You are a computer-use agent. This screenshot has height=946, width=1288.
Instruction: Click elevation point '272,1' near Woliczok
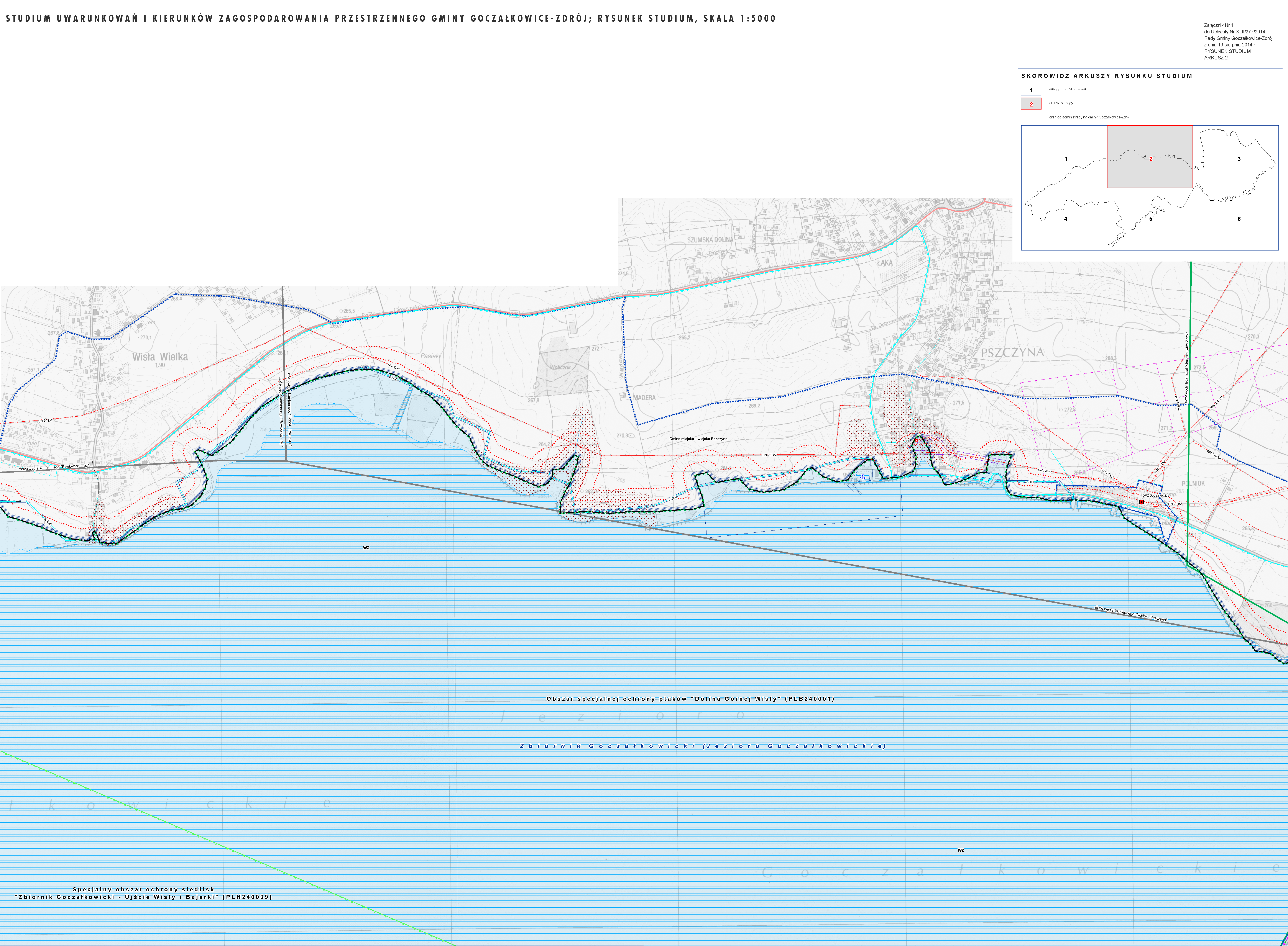click(x=597, y=349)
